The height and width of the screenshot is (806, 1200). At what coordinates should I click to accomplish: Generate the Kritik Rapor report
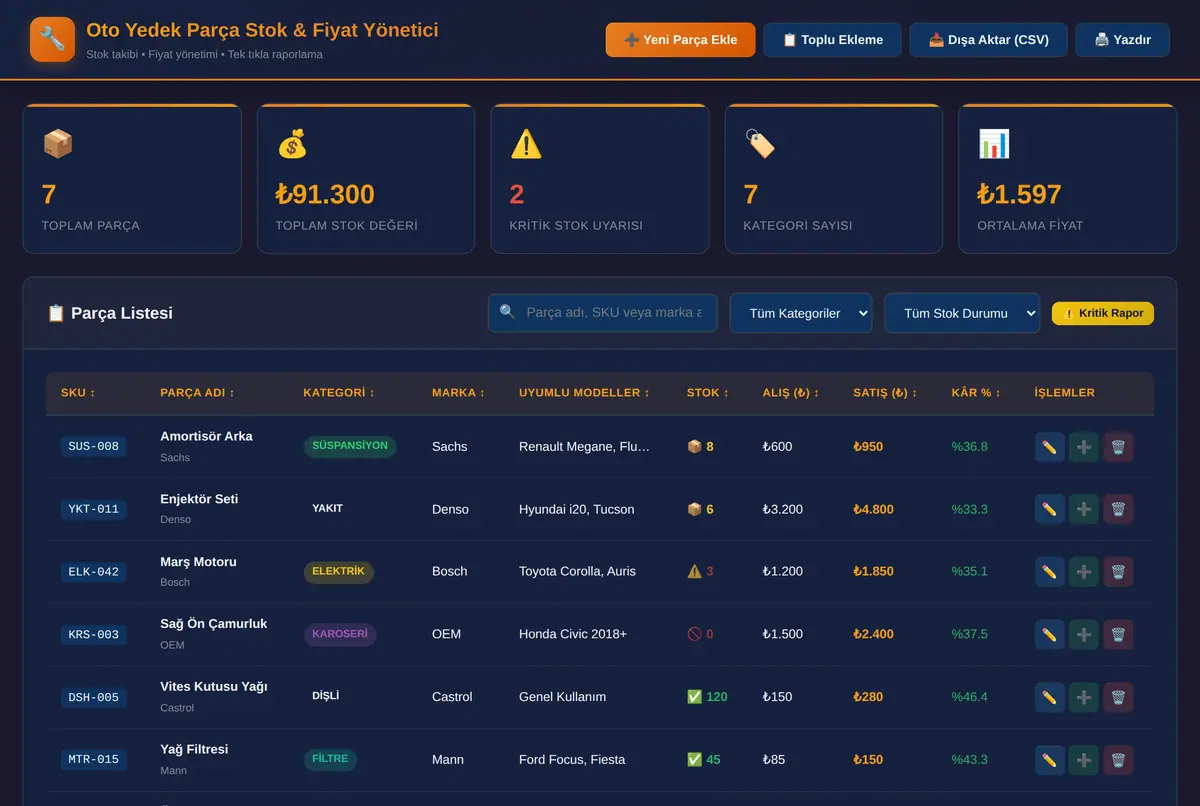pyautogui.click(x=1103, y=313)
